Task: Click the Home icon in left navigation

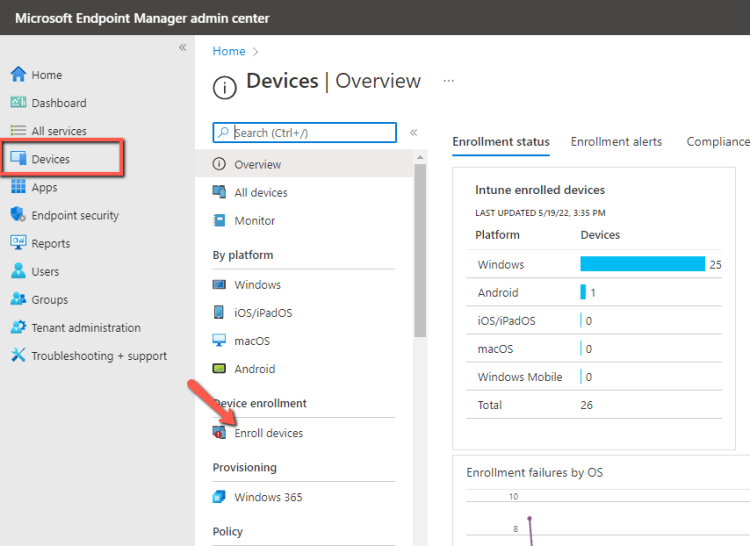Action: coord(18,74)
